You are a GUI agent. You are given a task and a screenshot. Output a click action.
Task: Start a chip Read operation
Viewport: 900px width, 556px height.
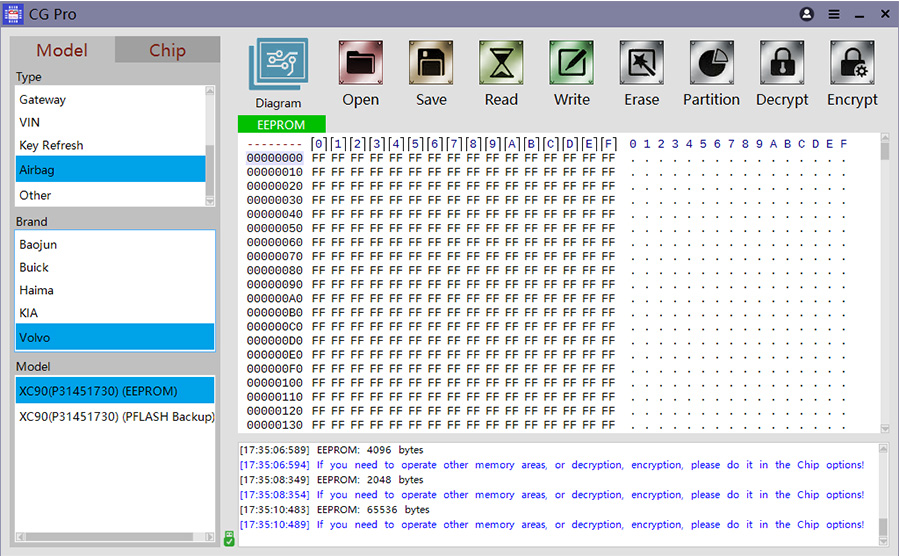pyautogui.click(x=501, y=64)
